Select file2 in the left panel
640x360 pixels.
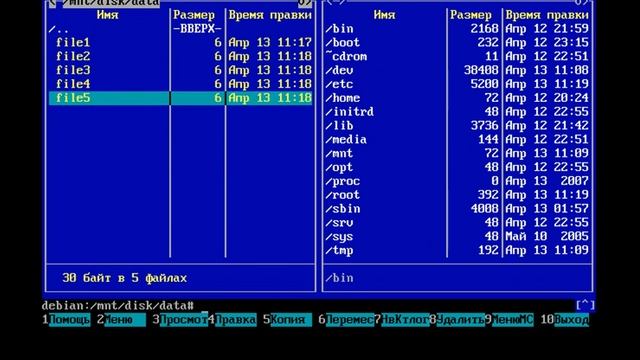(180, 56)
